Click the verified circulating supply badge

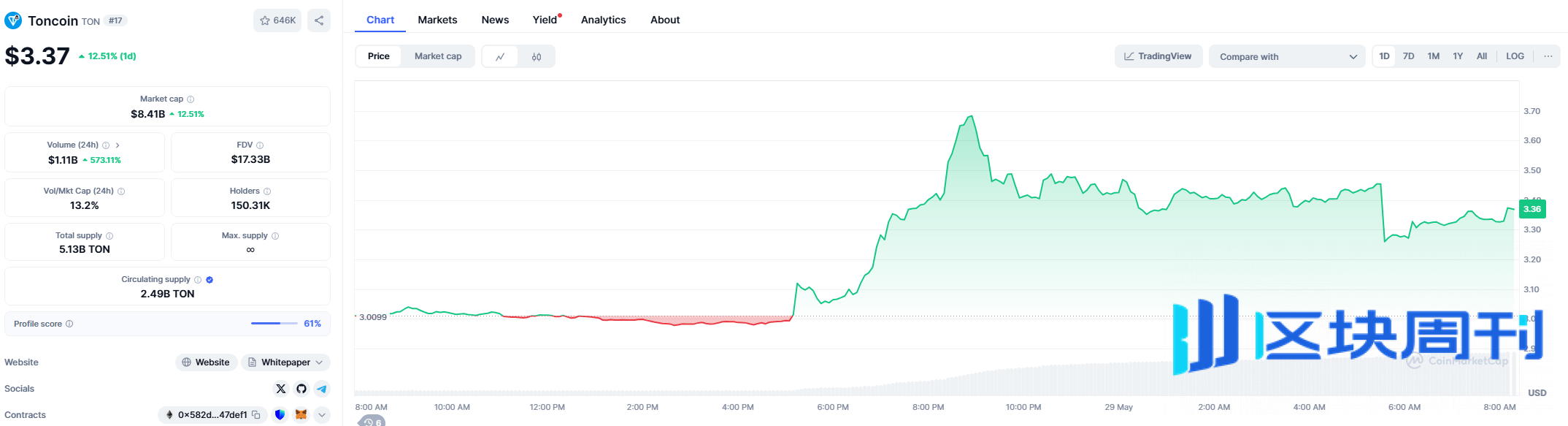point(210,280)
